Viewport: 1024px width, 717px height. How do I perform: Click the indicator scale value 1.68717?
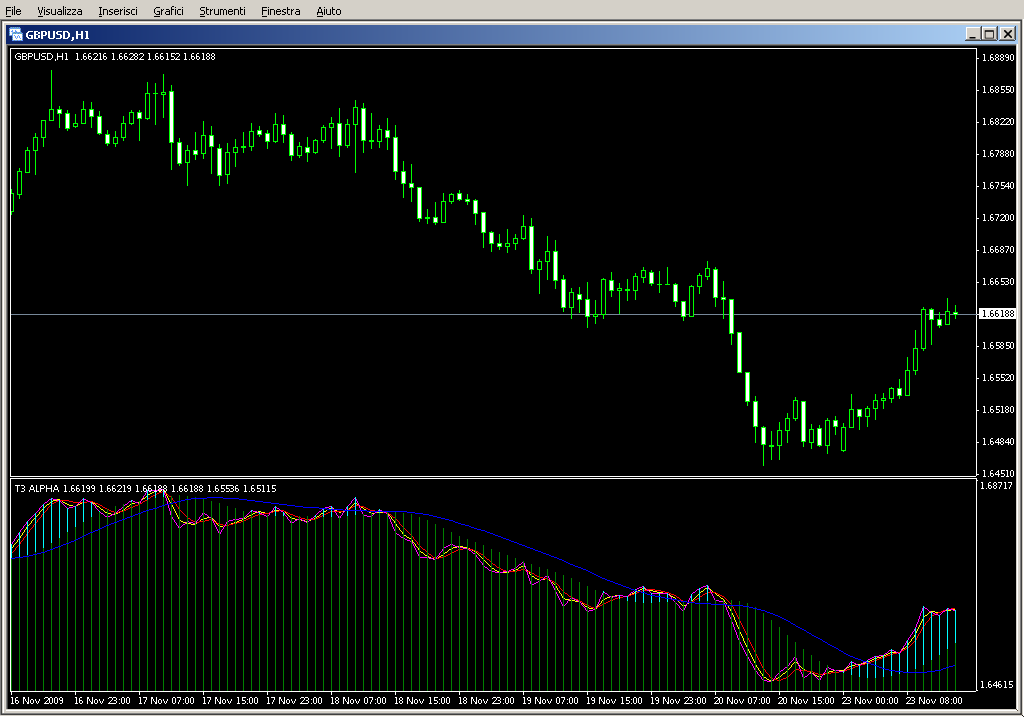tap(996, 485)
